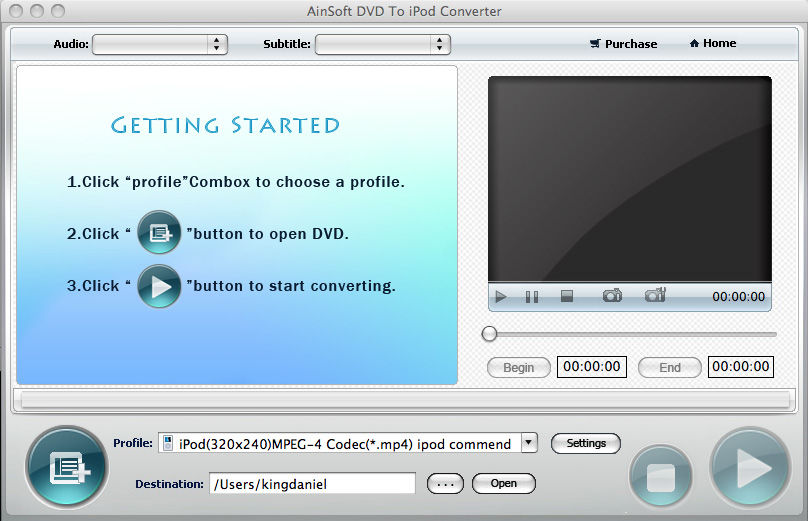Click the step 1 profile instruction text

pos(235,182)
